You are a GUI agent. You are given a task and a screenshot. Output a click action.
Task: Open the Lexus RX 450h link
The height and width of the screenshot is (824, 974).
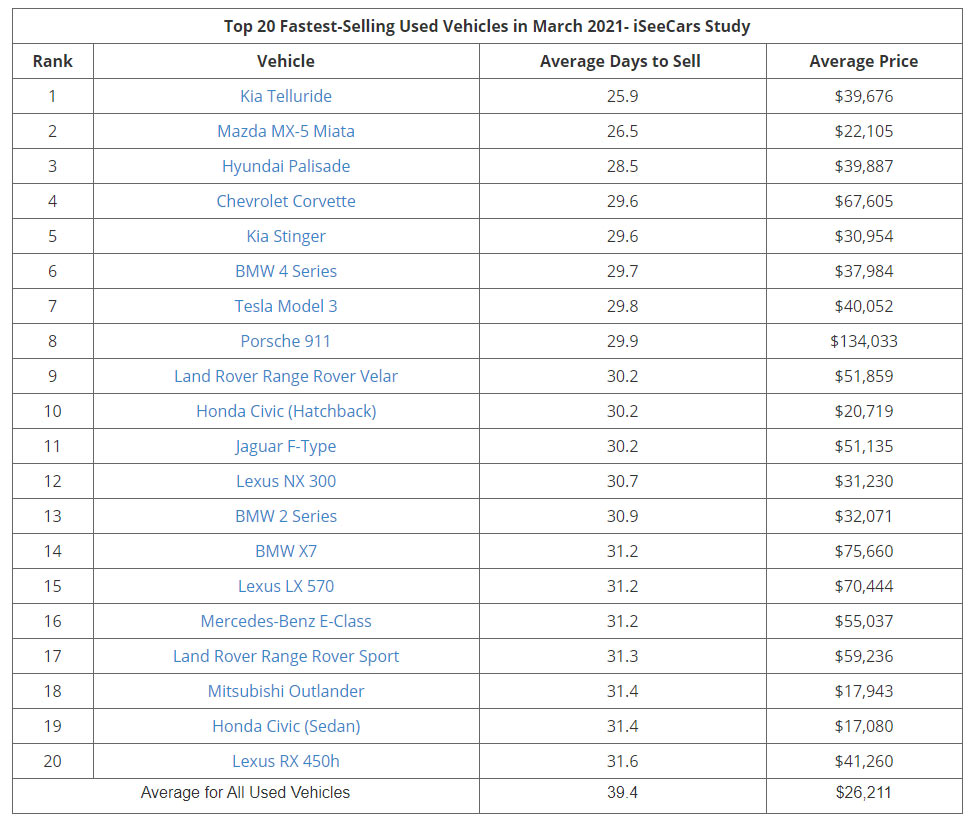tap(286, 761)
